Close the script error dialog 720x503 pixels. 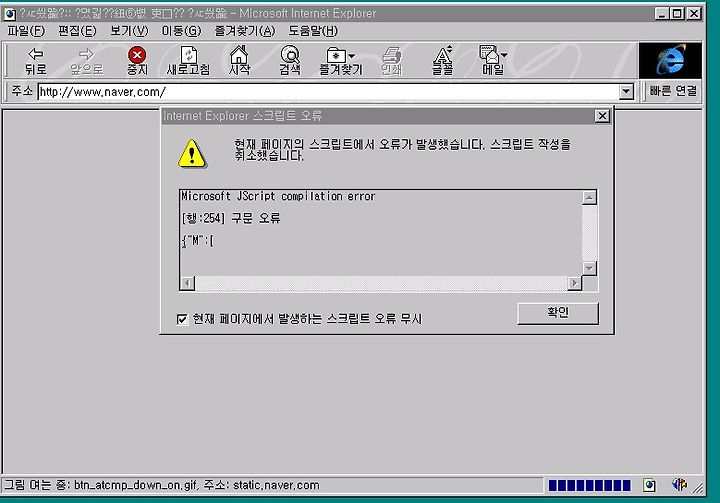[x=602, y=116]
